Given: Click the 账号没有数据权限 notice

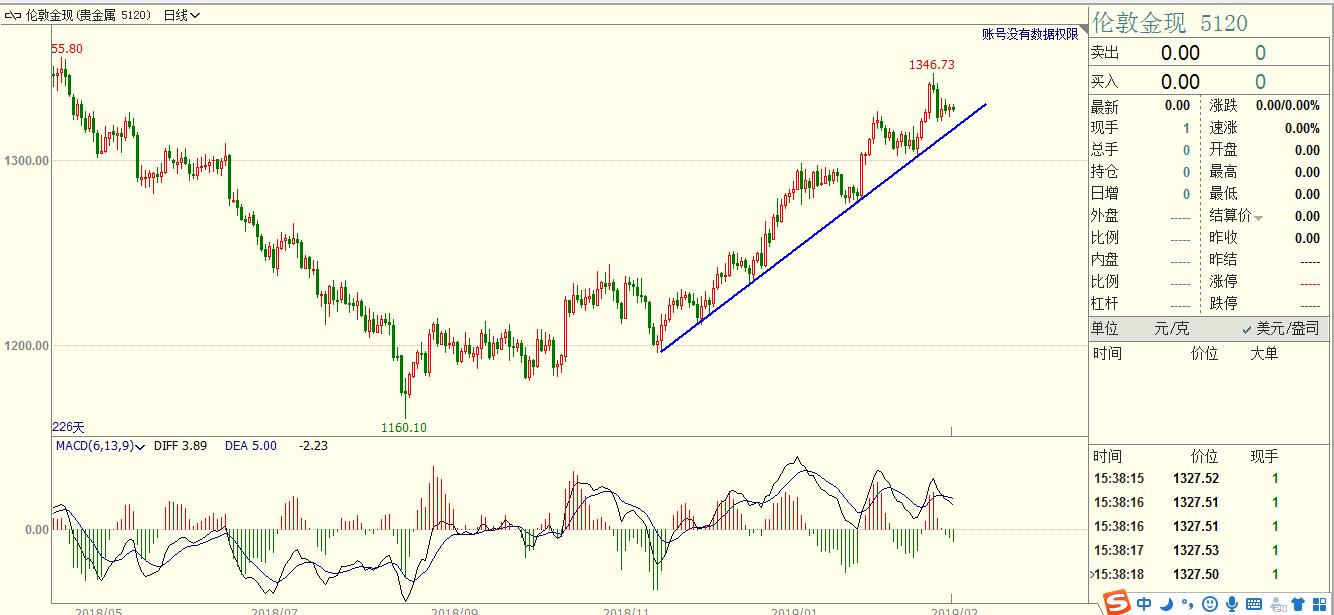Looking at the screenshot, I should [x=1030, y=34].
